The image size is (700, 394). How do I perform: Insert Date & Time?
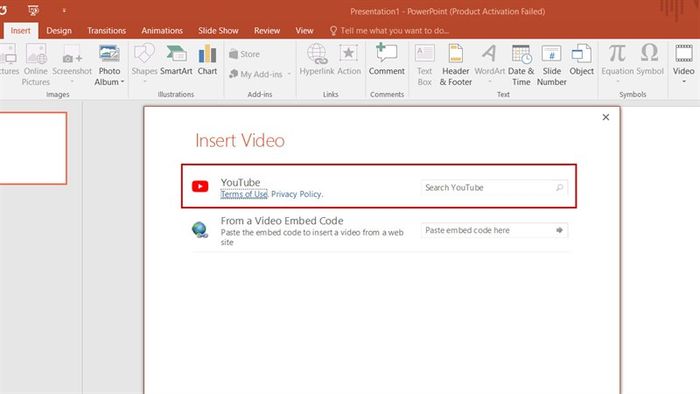521,65
